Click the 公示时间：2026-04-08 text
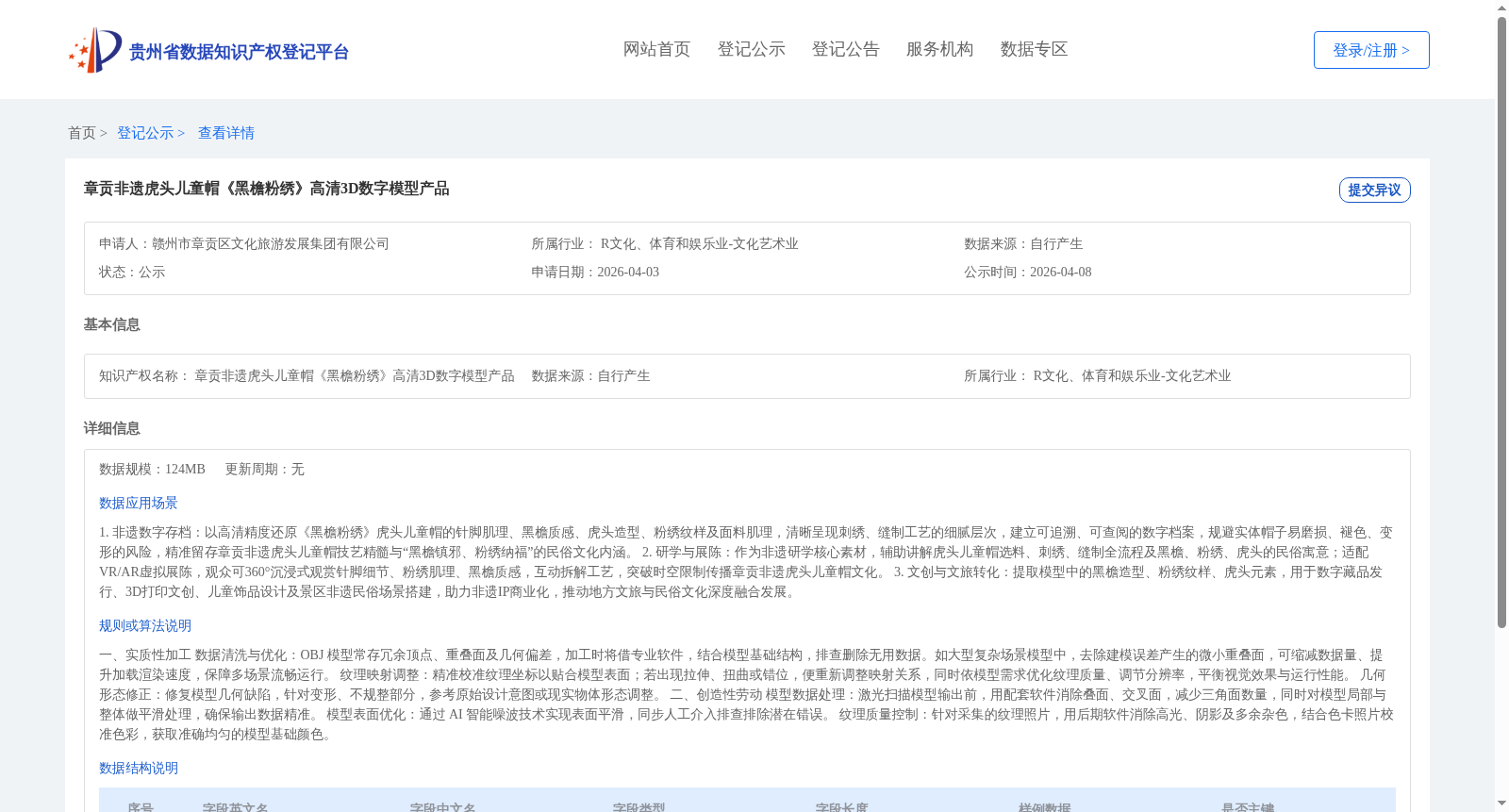 tap(1027, 273)
